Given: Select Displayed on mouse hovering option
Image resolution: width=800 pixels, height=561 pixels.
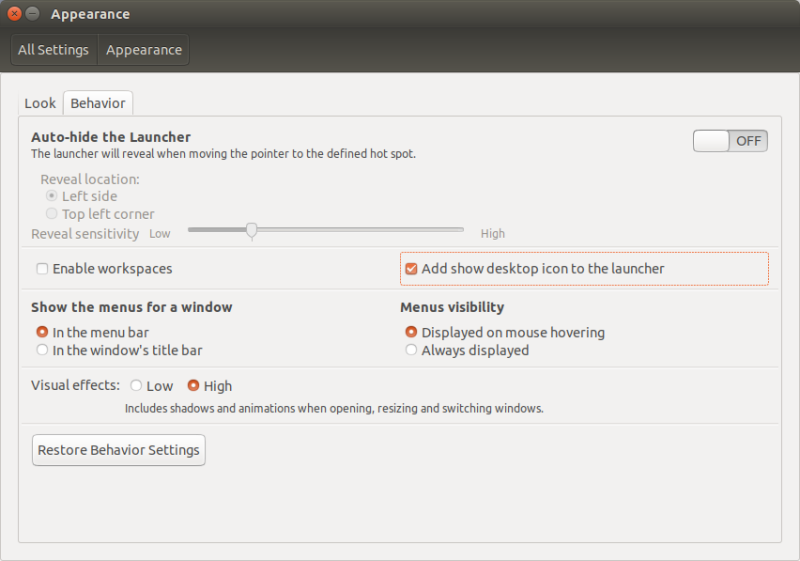Looking at the screenshot, I should 411,332.
